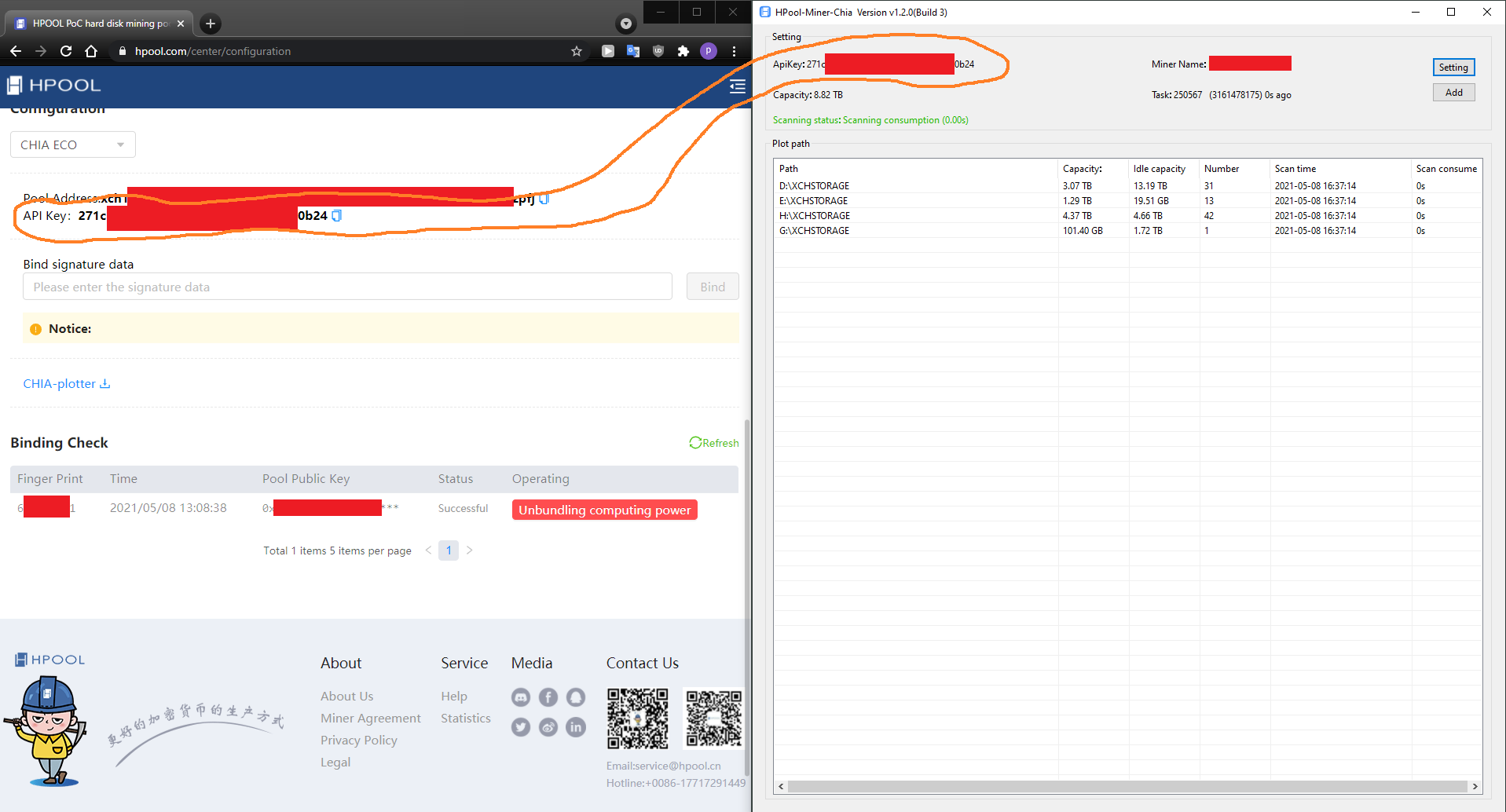This screenshot has width=1506, height=812.
Task: Open the Discord icon in the Media section
Action: click(520, 697)
